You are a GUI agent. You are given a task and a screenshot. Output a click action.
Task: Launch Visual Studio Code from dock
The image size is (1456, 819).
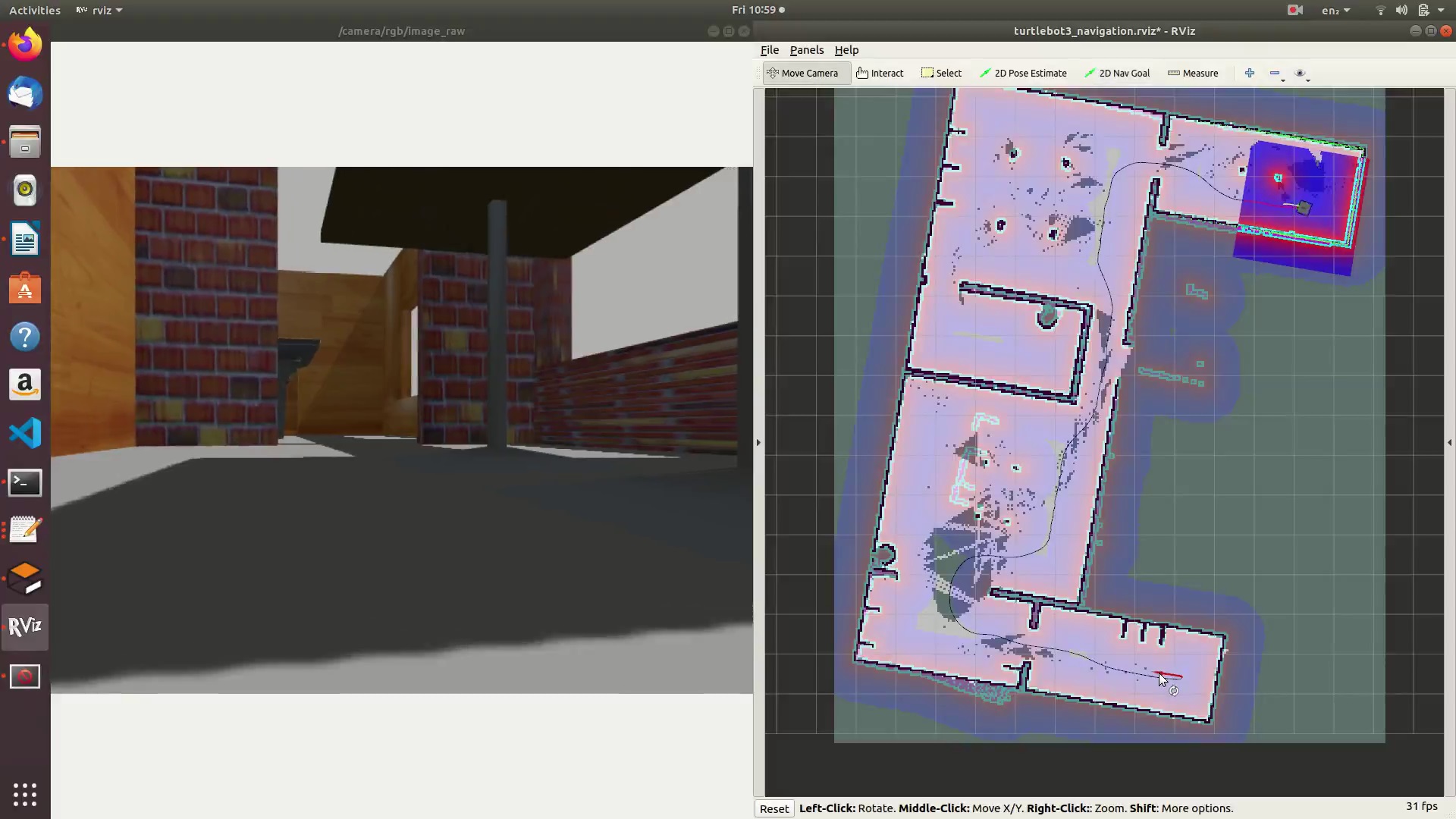[x=25, y=433]
